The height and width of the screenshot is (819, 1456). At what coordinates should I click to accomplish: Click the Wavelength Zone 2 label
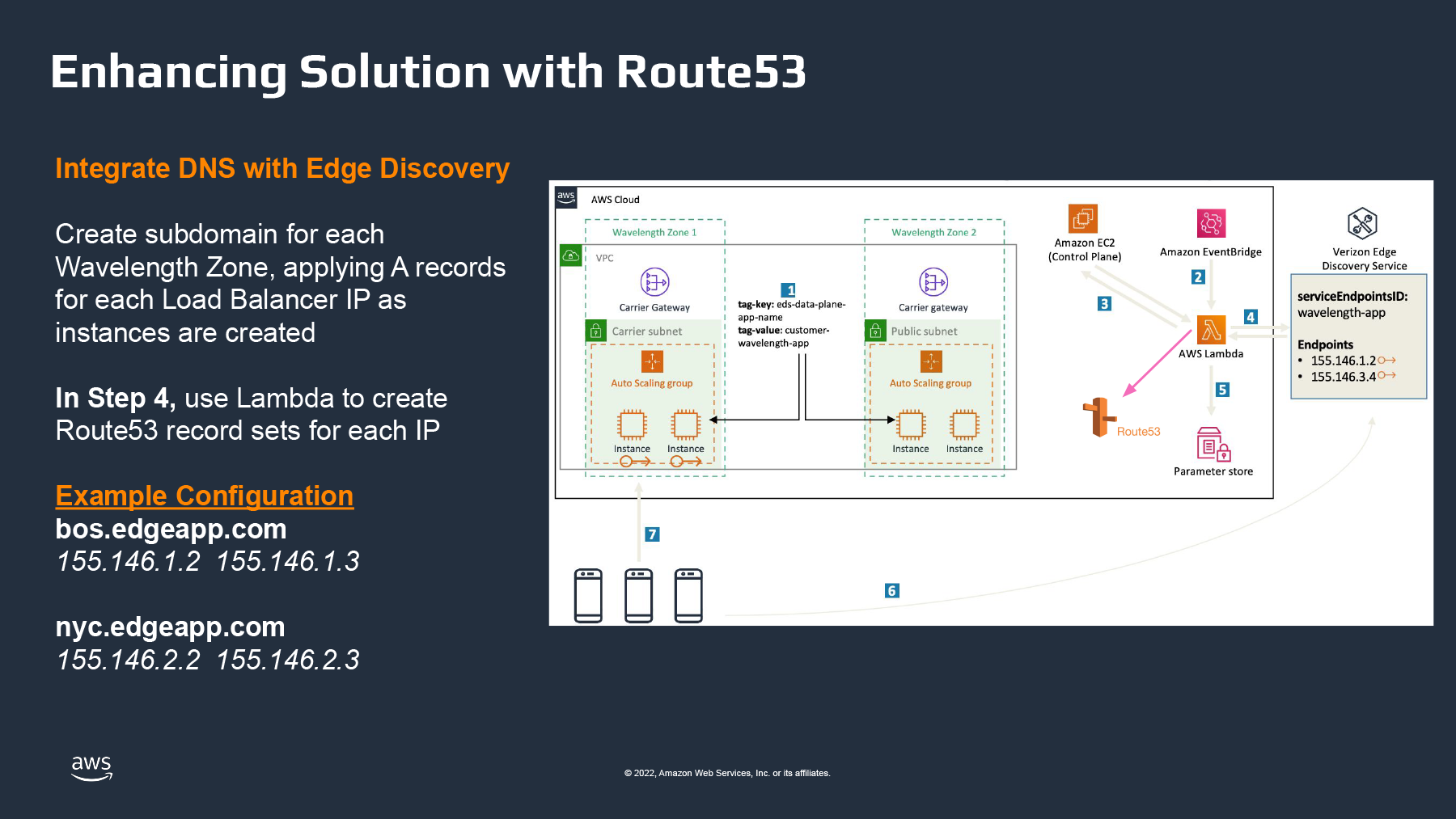(933, 232)
